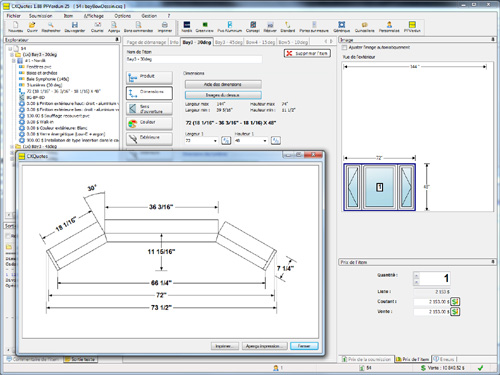Click the Supprimer l'item button
This screenshot has width=500, height=375.
click(307, 53)
